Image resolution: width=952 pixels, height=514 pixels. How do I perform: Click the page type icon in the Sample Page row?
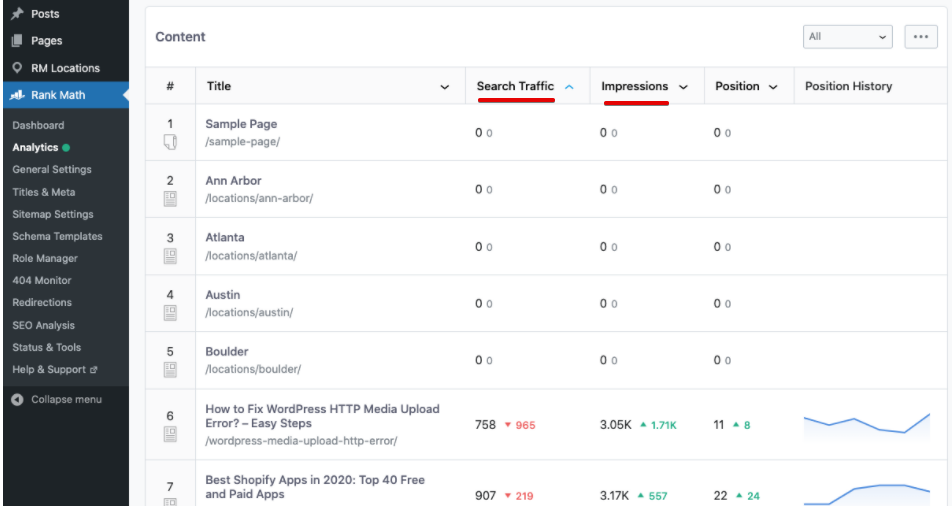(170, 142)
